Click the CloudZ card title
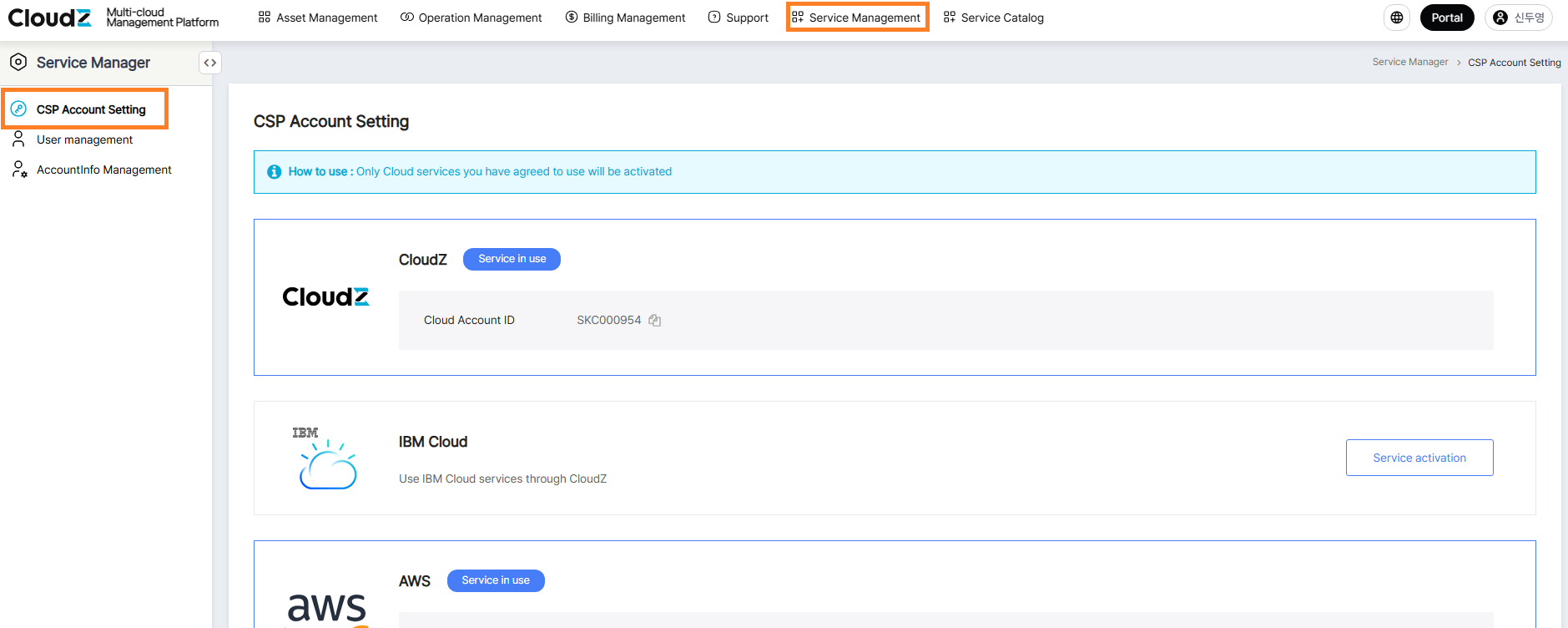Viewport: 1568px width, 628px height. click(423, 260)
